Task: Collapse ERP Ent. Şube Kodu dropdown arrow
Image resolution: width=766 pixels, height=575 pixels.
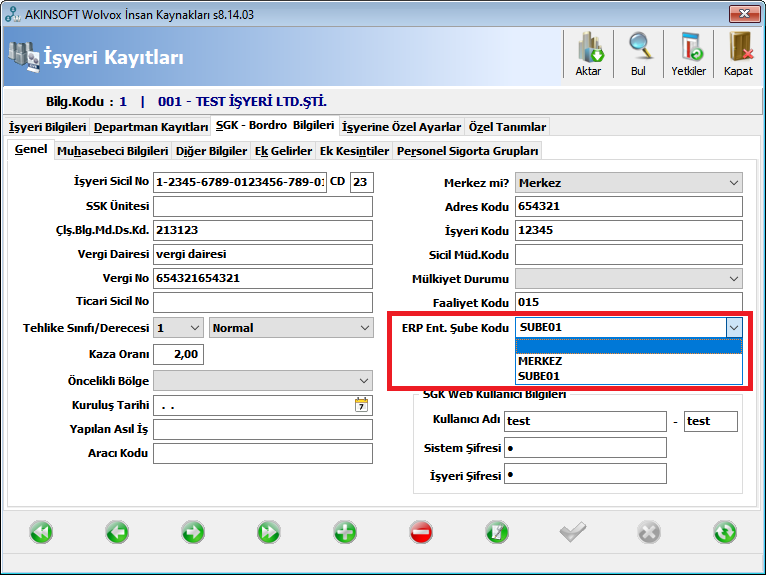Action: click(x=734, y=327)
